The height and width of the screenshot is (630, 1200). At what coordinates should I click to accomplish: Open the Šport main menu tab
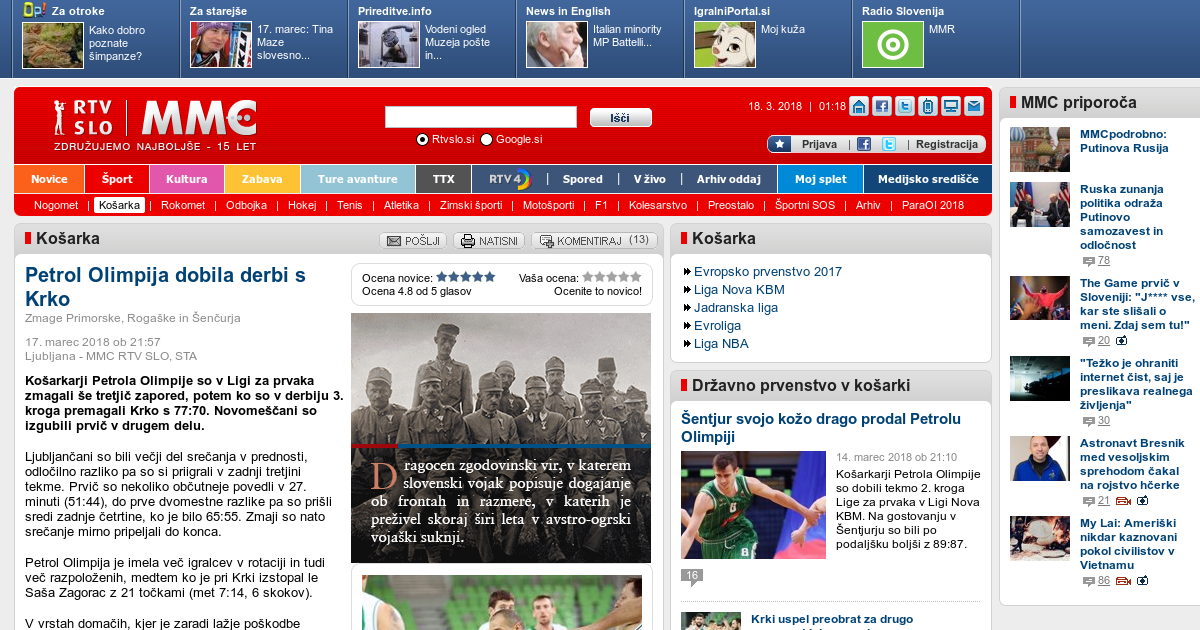pos(116,179)
